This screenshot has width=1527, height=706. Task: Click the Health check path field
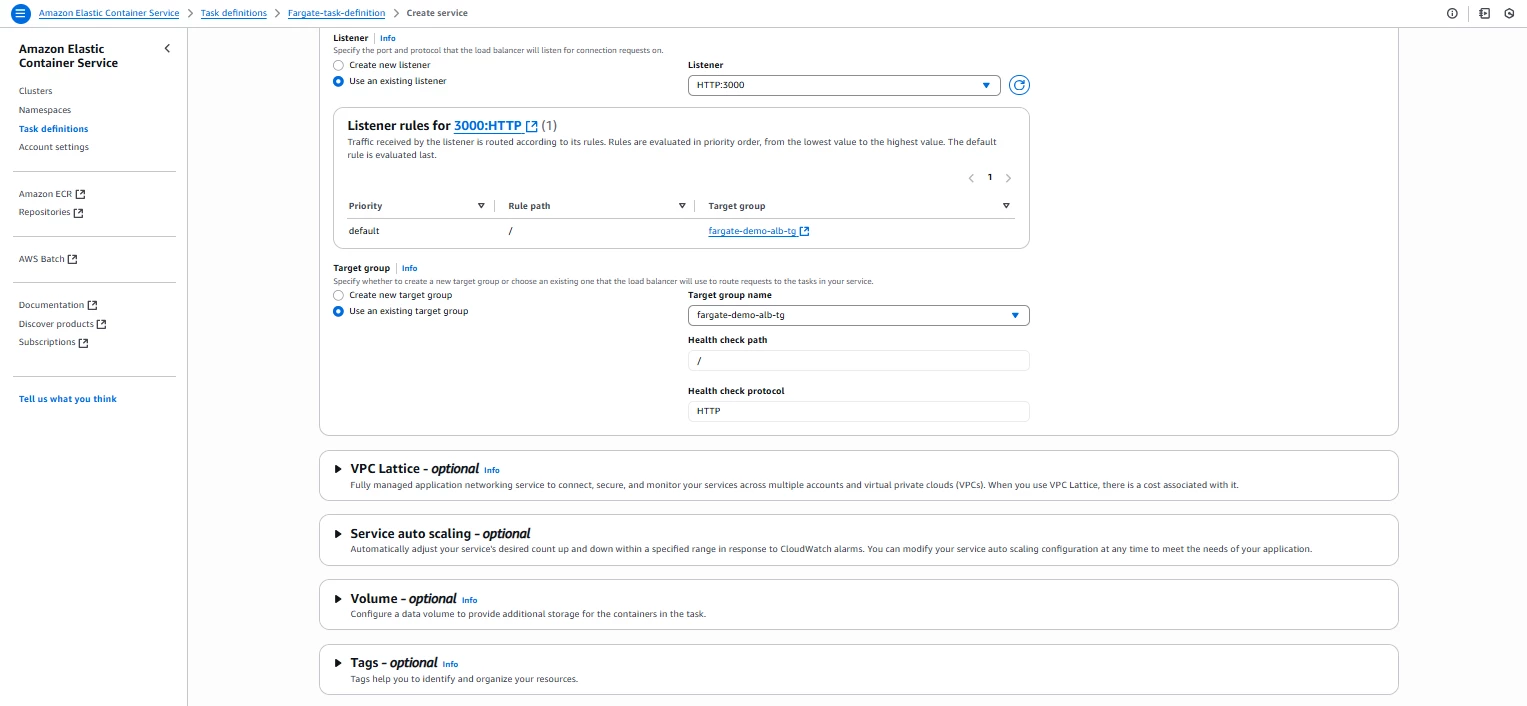pyautogui.click(x=859, y=360)
